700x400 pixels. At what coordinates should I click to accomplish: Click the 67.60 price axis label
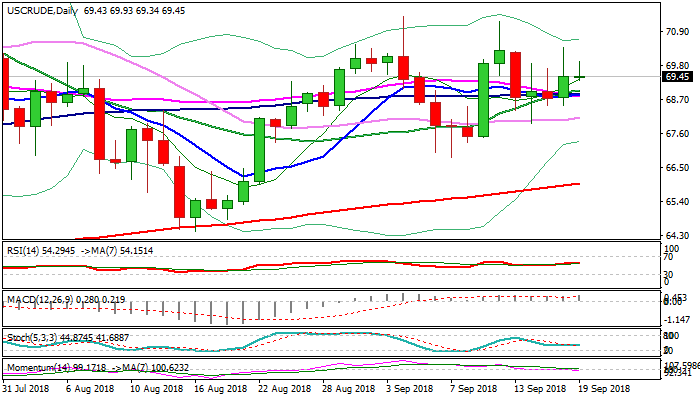click(676, 134)
